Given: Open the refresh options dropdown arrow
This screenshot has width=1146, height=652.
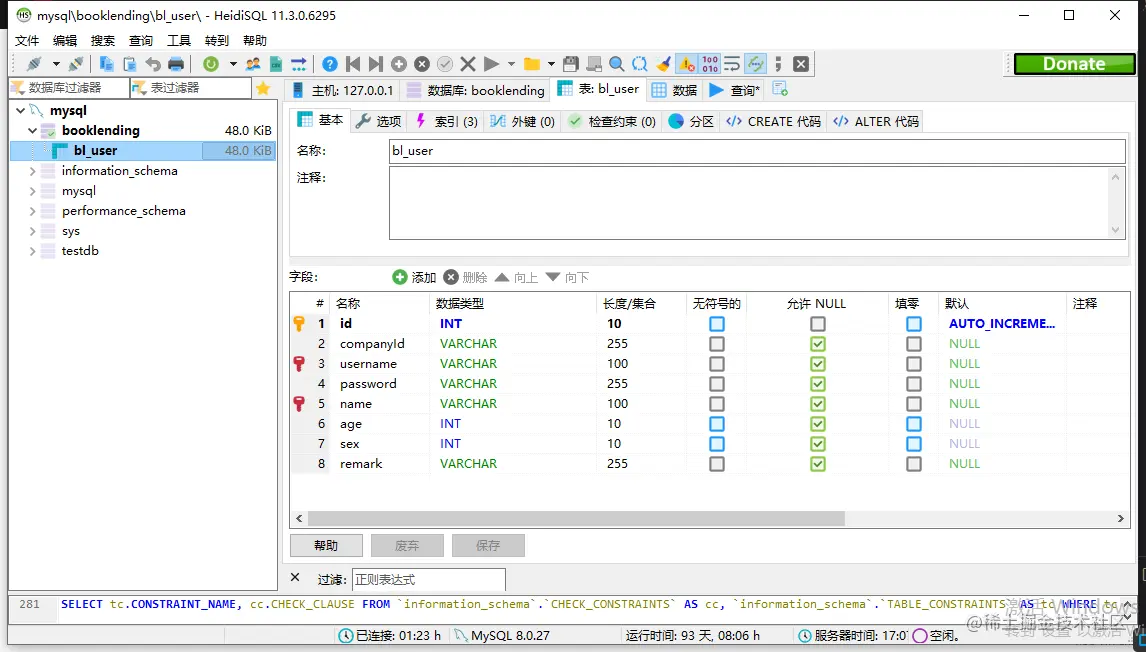Looking at the screenshot, I should [233, 64].
